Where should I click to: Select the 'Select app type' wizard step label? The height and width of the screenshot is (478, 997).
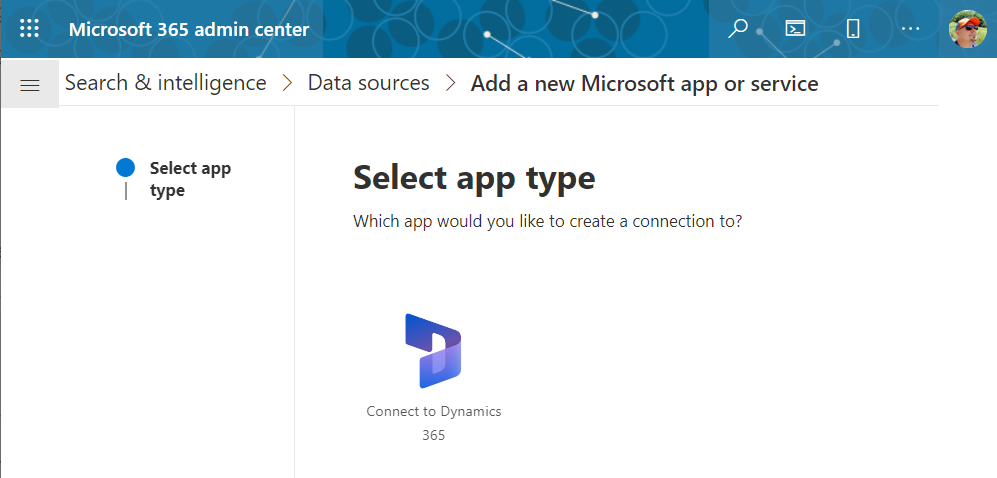pos(190,179)
